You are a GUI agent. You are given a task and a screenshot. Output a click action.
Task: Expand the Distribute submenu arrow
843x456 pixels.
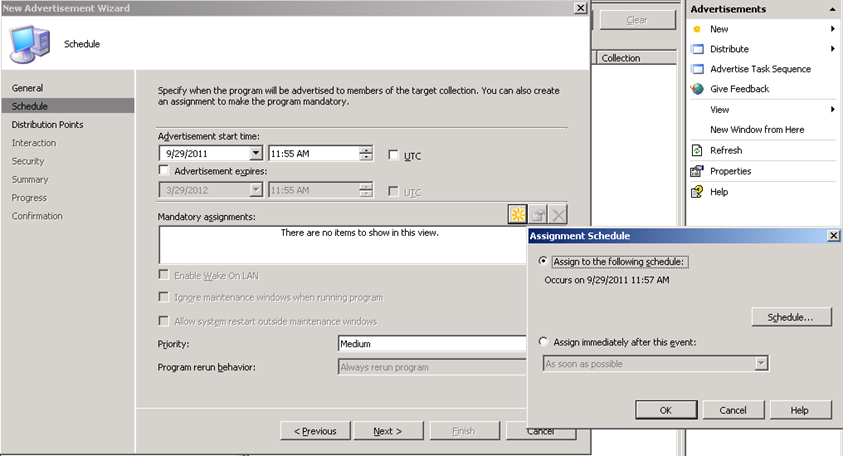(x=833, y=49)
